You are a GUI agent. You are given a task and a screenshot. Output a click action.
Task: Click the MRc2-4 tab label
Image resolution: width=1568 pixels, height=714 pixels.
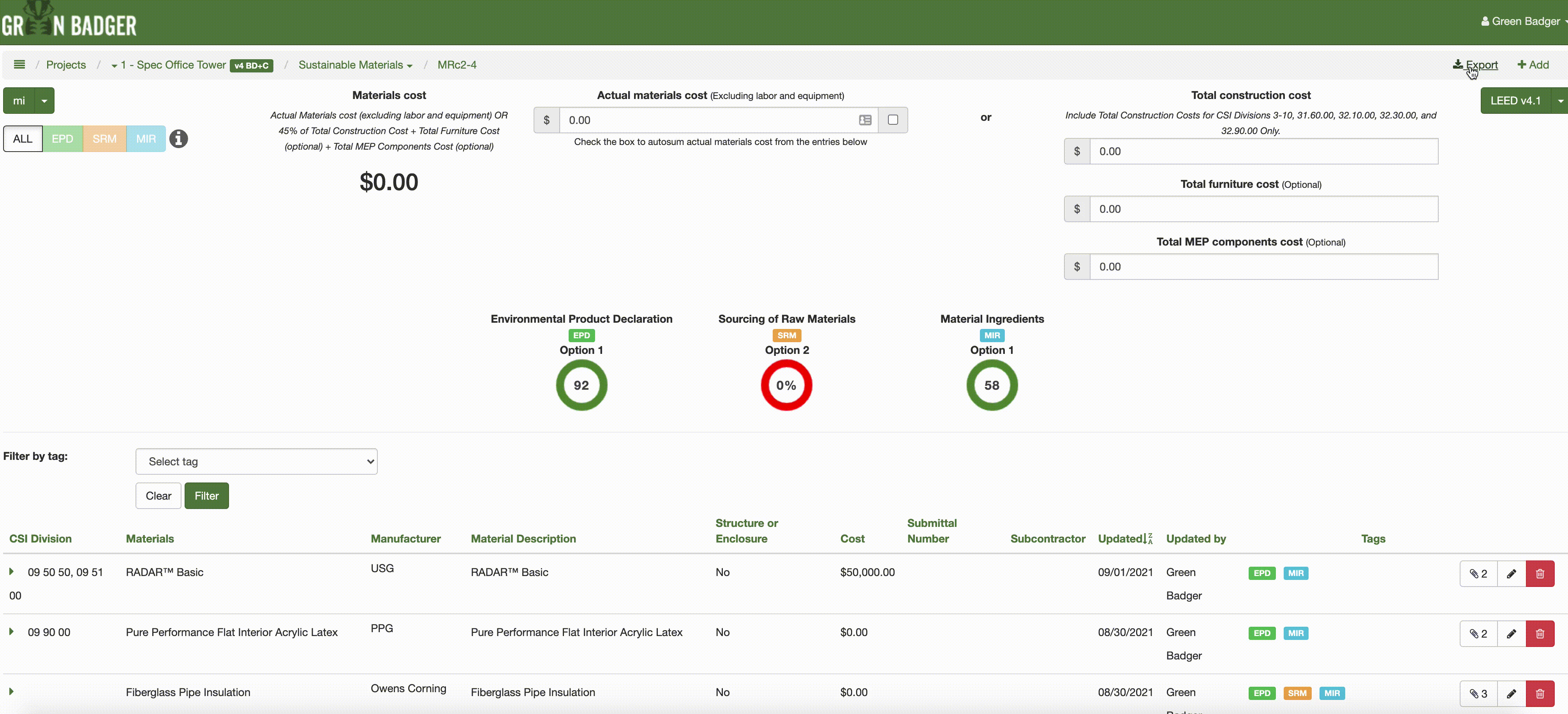tap(457, 64)
